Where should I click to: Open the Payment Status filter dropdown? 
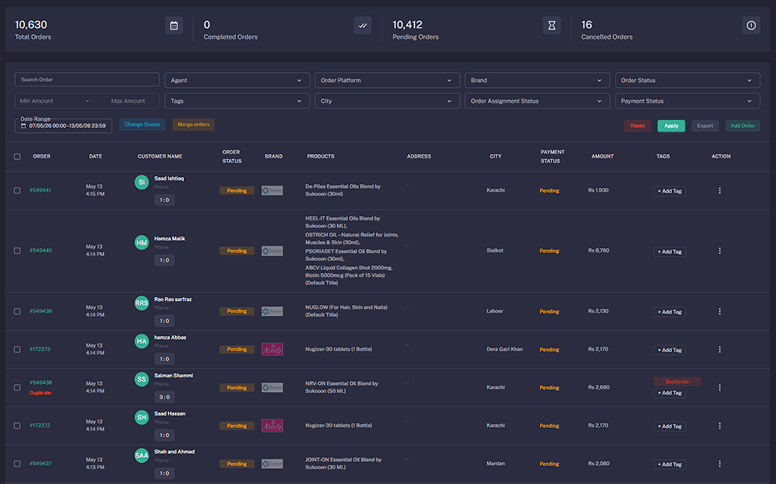tap(687, 101)
